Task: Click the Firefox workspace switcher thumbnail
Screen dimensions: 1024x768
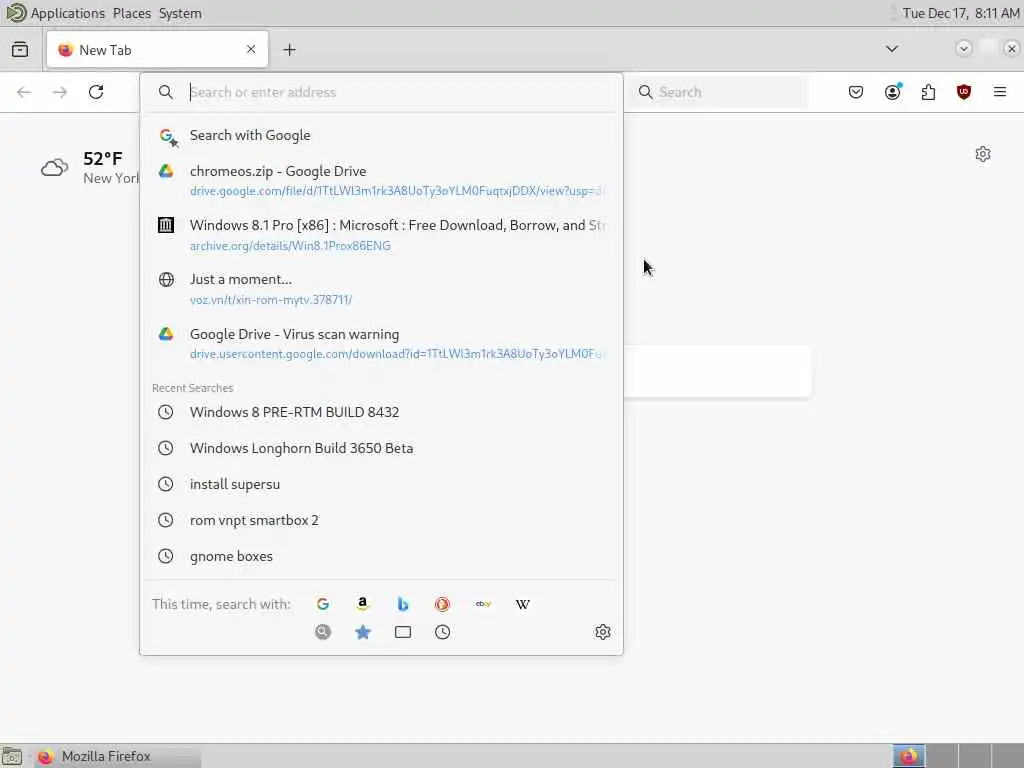Action: (x=908, y=756)
